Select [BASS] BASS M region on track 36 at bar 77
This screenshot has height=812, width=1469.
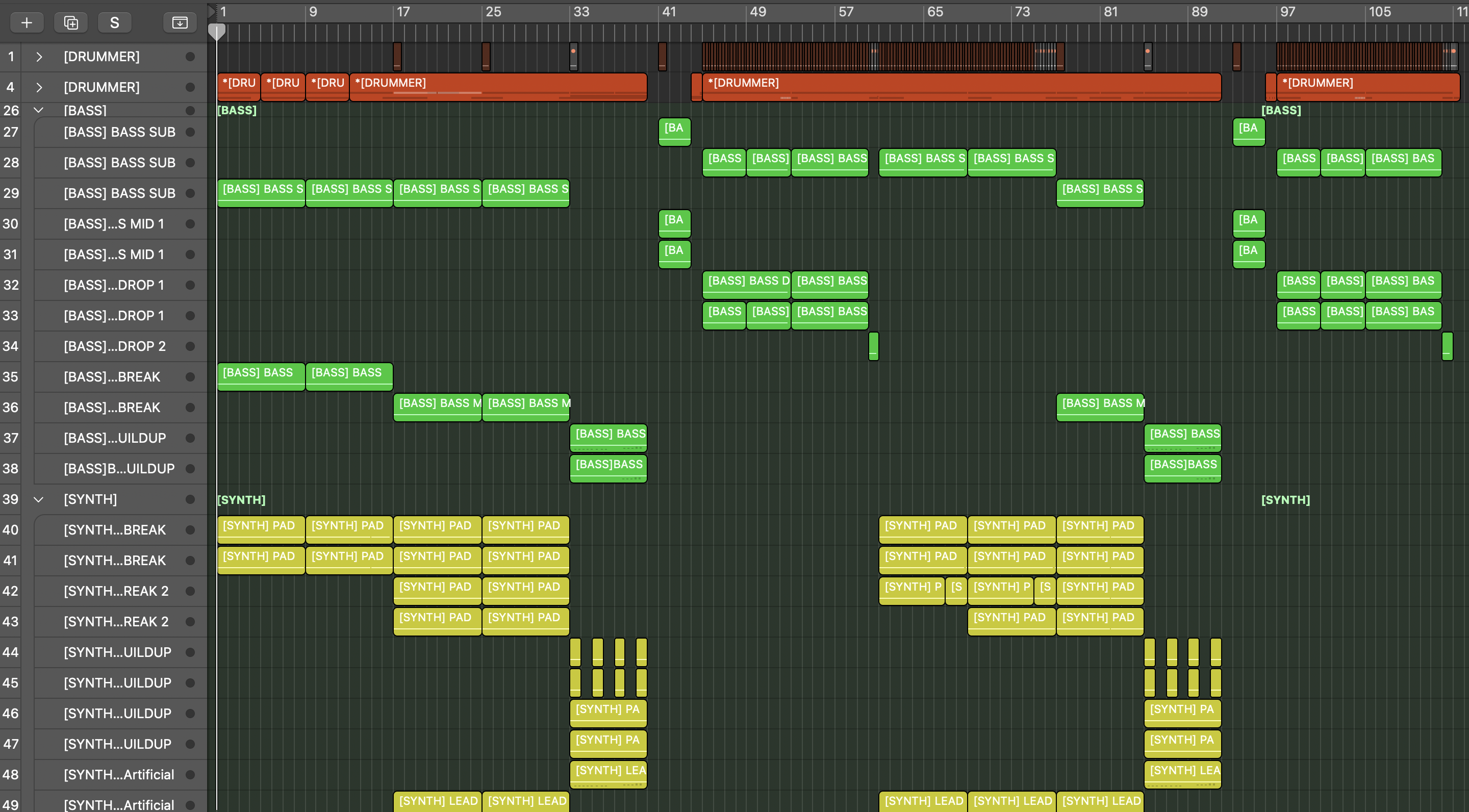point(1100,408)
